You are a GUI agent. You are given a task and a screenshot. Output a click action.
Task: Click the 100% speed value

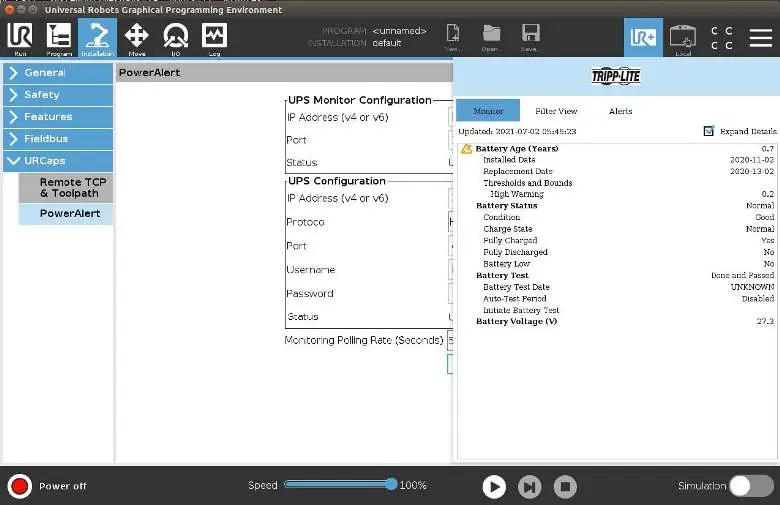point(413,485)
